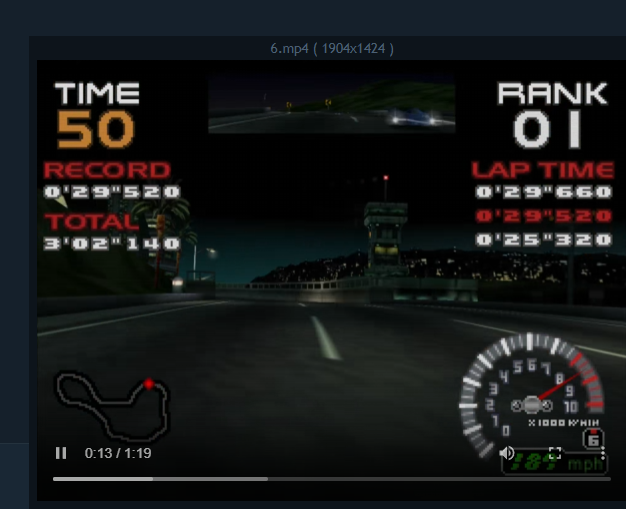The image size is (626, 509).
Task: Click the lap time 0'29"660
Action: (x=543, y=192)
